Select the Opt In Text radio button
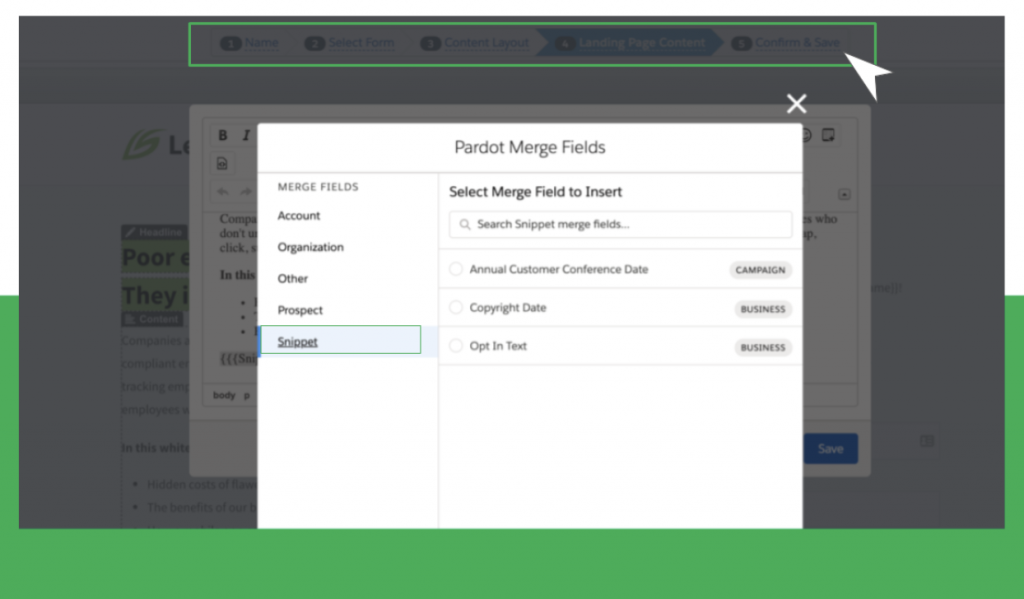Image resolution: width=1024 pixels, height=599 pixels. click(456, 346)
